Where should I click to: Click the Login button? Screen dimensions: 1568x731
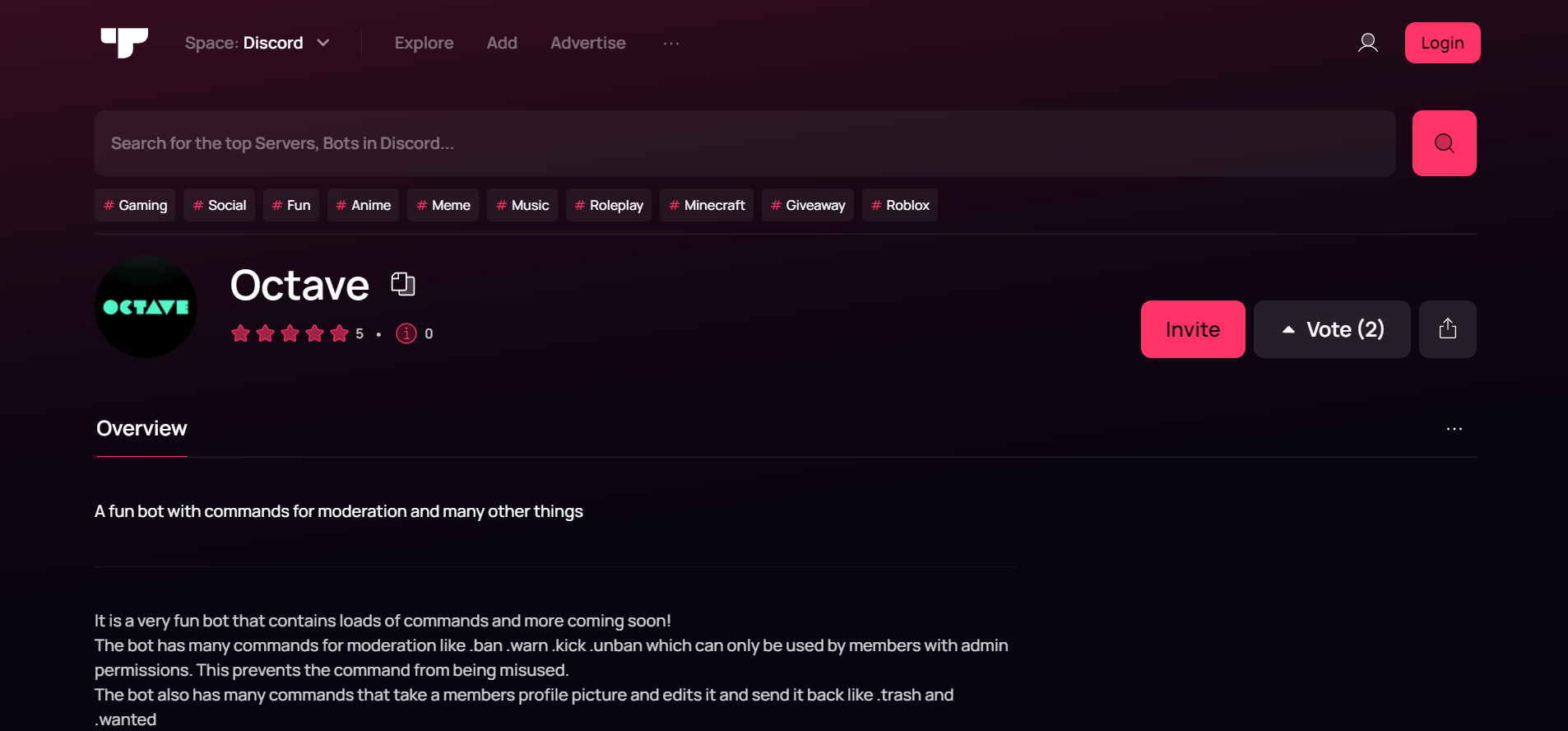(x=1442, y=43)
